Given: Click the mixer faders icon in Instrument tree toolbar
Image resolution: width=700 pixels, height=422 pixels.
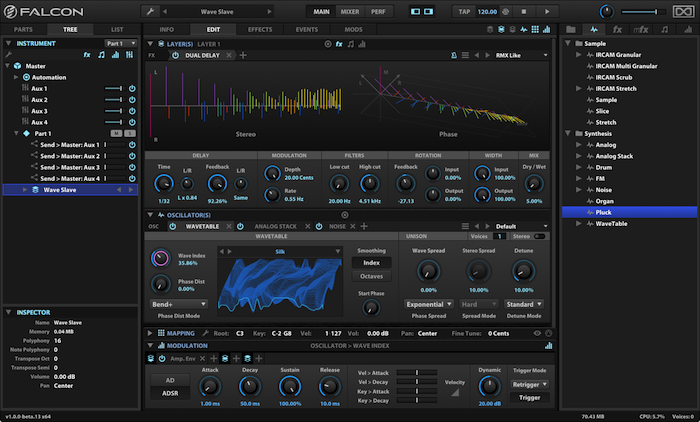Looking at the screenshot, I should click(x=129, y=54).
